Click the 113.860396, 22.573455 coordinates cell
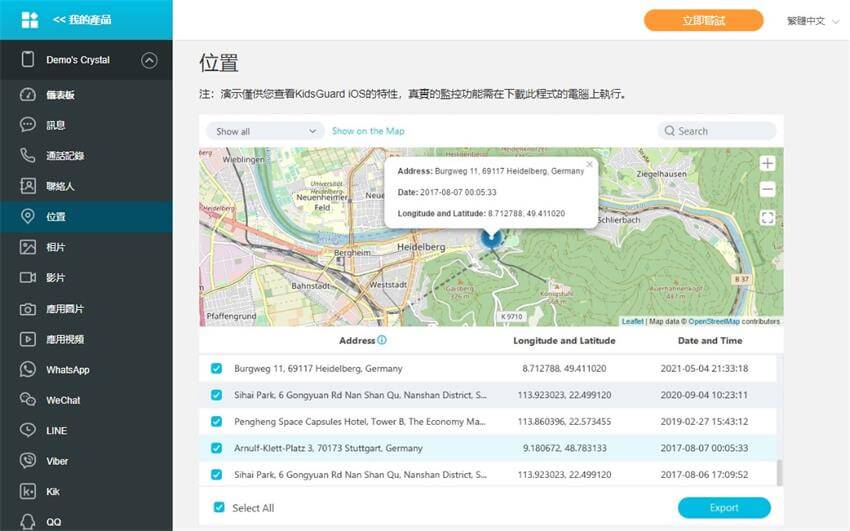850x531 pixels. coord(564,422)
